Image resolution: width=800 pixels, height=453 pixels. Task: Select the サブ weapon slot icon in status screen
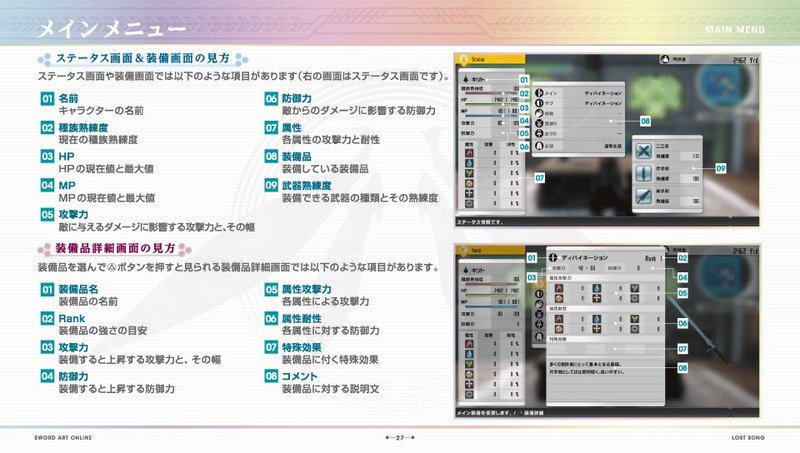click(x=539, y=103)
